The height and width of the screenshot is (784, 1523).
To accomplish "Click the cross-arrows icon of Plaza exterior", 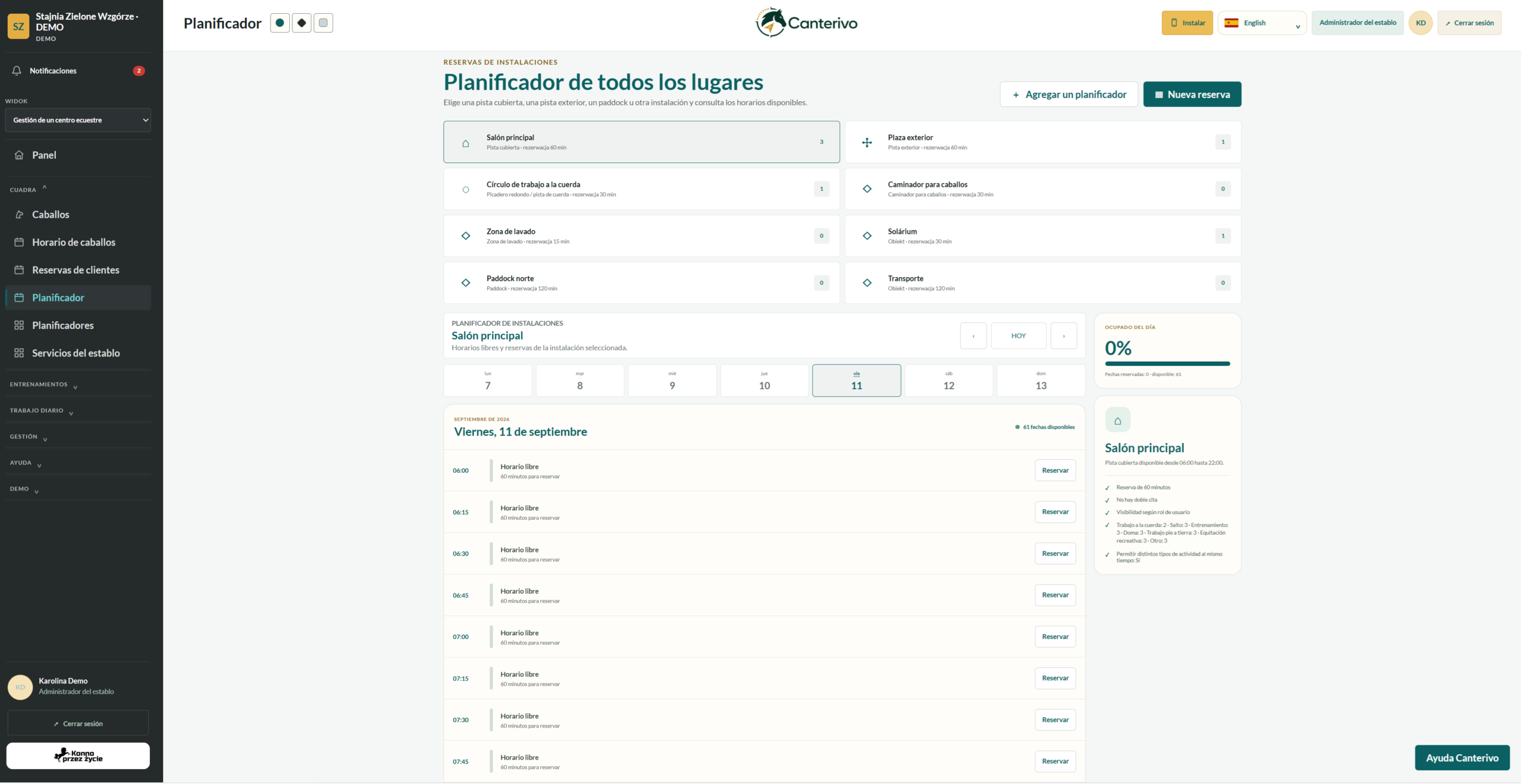I will point(867,142).
